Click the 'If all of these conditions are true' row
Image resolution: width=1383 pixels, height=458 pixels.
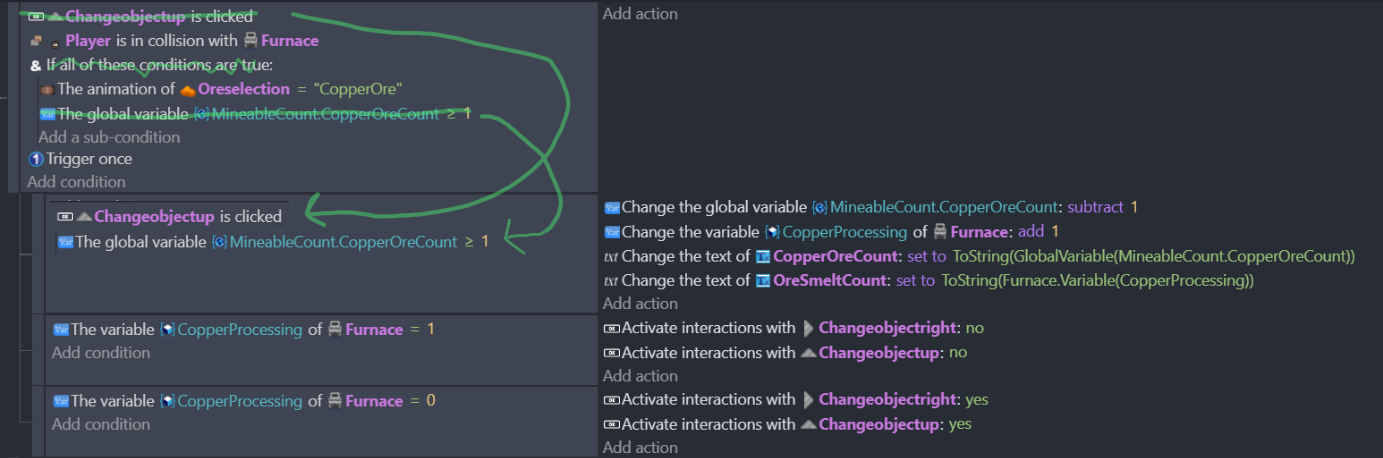(x=150, y=65)
